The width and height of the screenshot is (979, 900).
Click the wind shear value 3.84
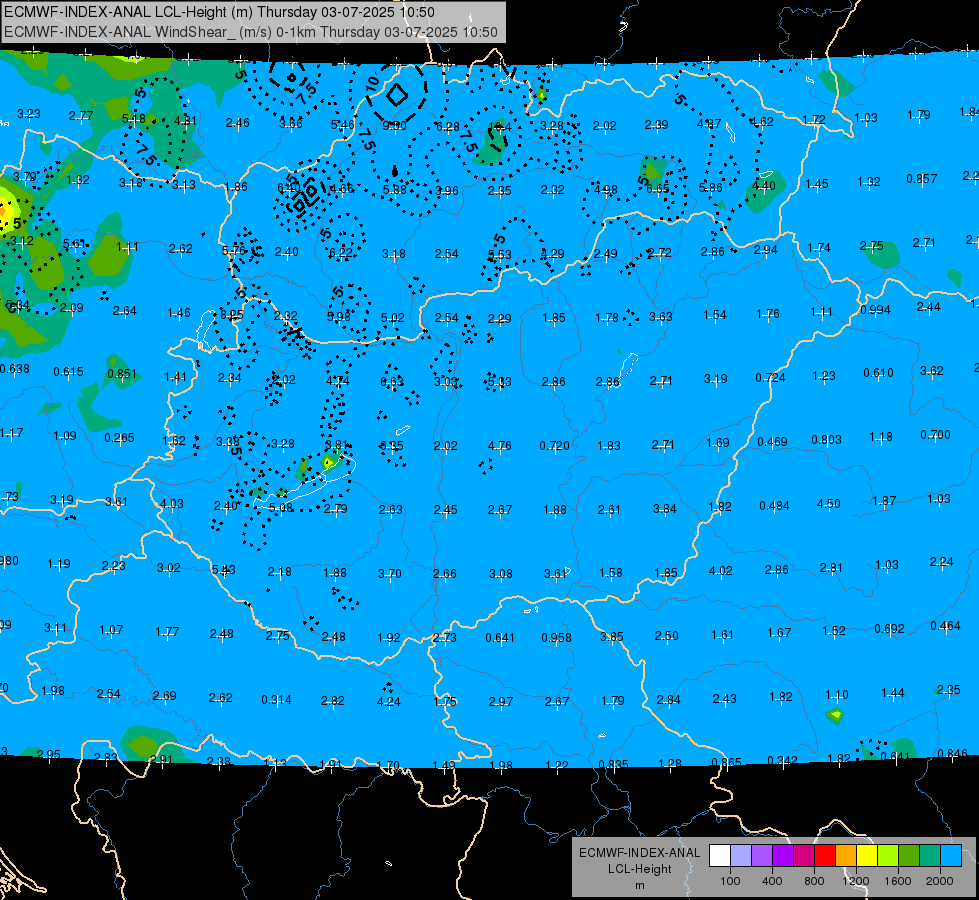664,509
